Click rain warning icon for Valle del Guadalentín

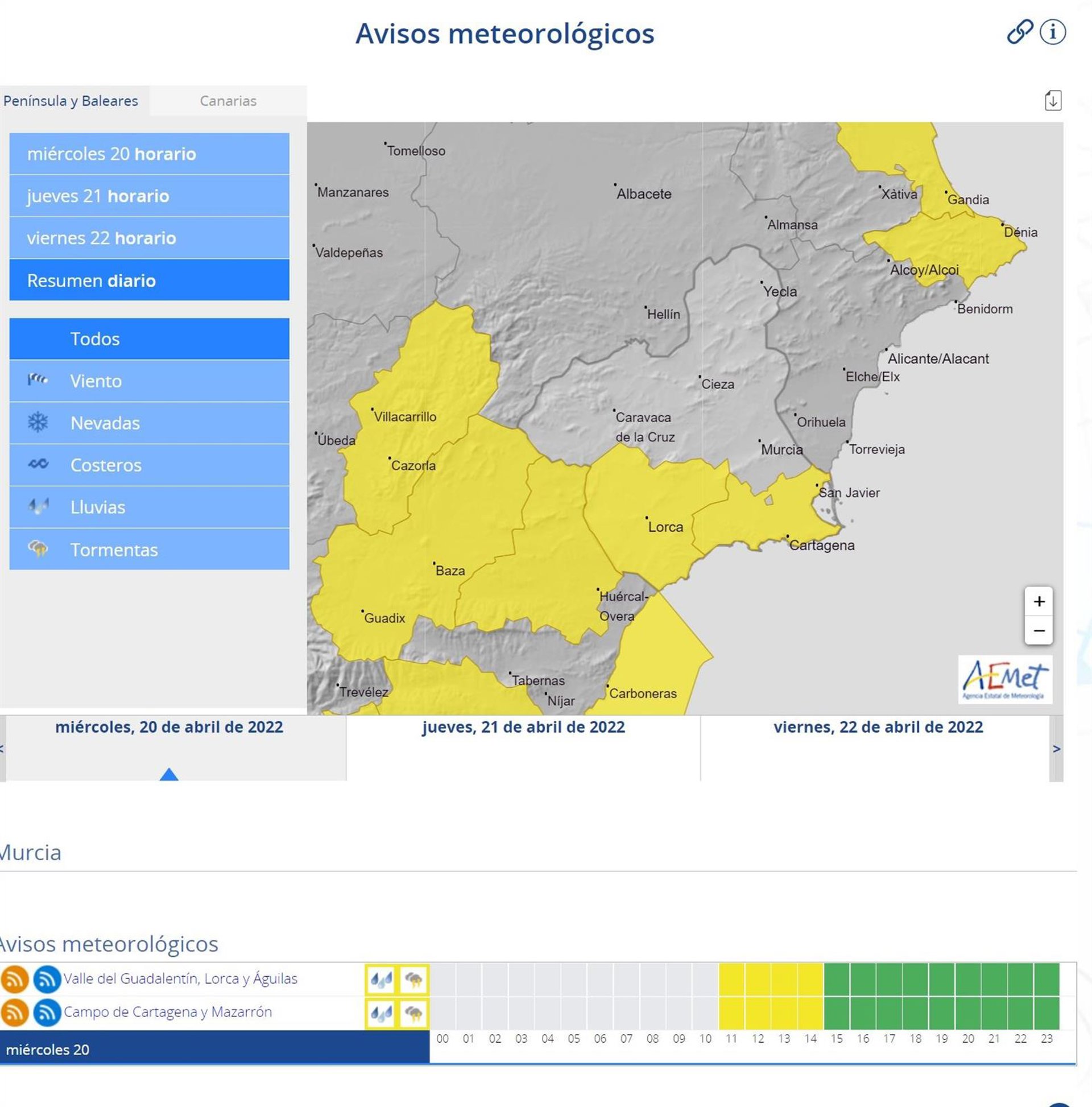coord(381,979)
